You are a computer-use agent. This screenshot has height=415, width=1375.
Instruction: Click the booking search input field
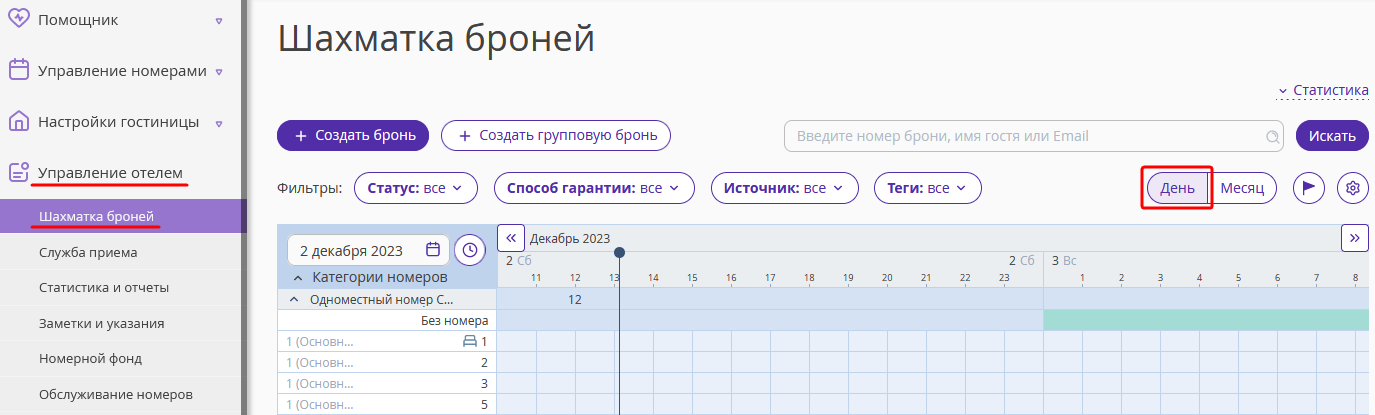(1034, 136)
